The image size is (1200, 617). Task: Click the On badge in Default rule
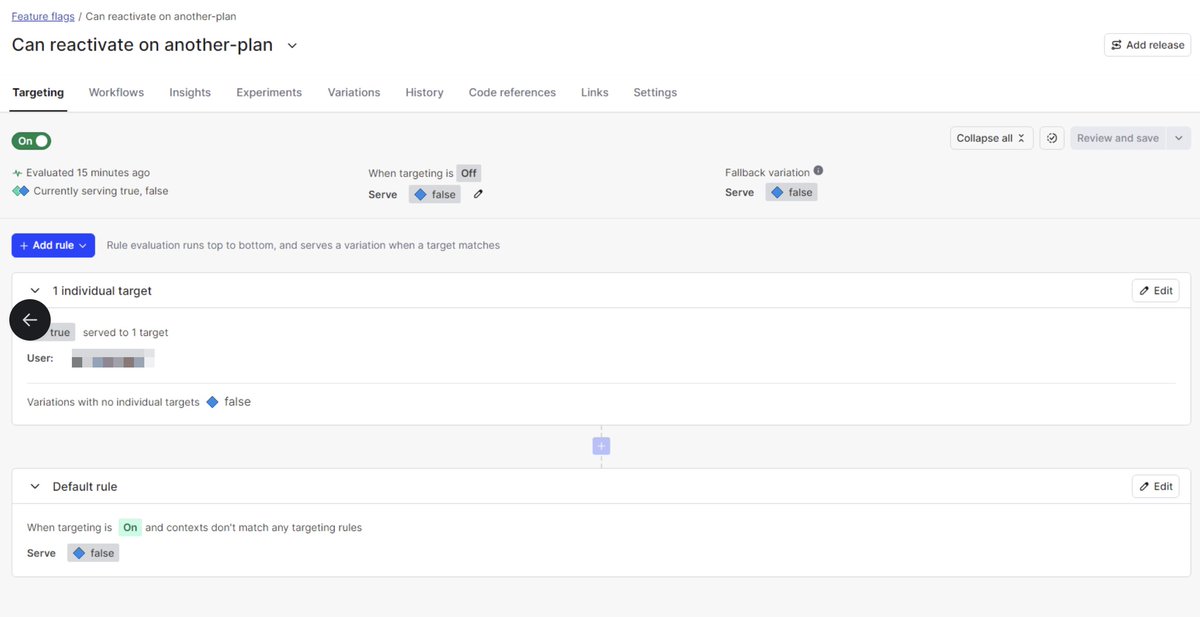point(130,527)
